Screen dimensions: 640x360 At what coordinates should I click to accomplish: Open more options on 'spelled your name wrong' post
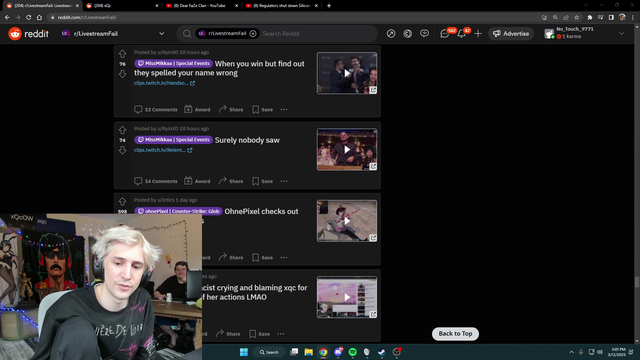284,109
